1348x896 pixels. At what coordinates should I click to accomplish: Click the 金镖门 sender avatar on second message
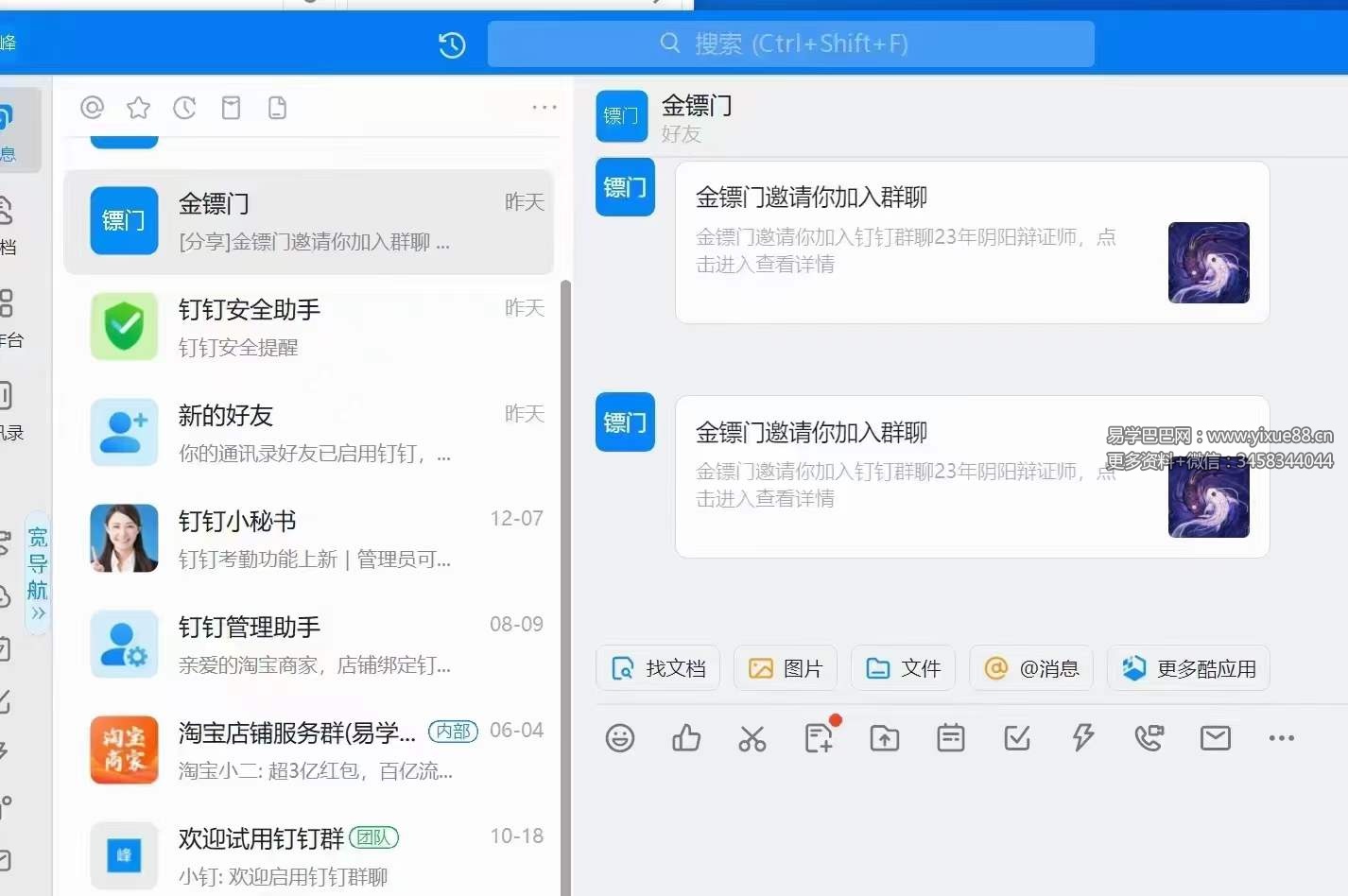coord(625,422)
